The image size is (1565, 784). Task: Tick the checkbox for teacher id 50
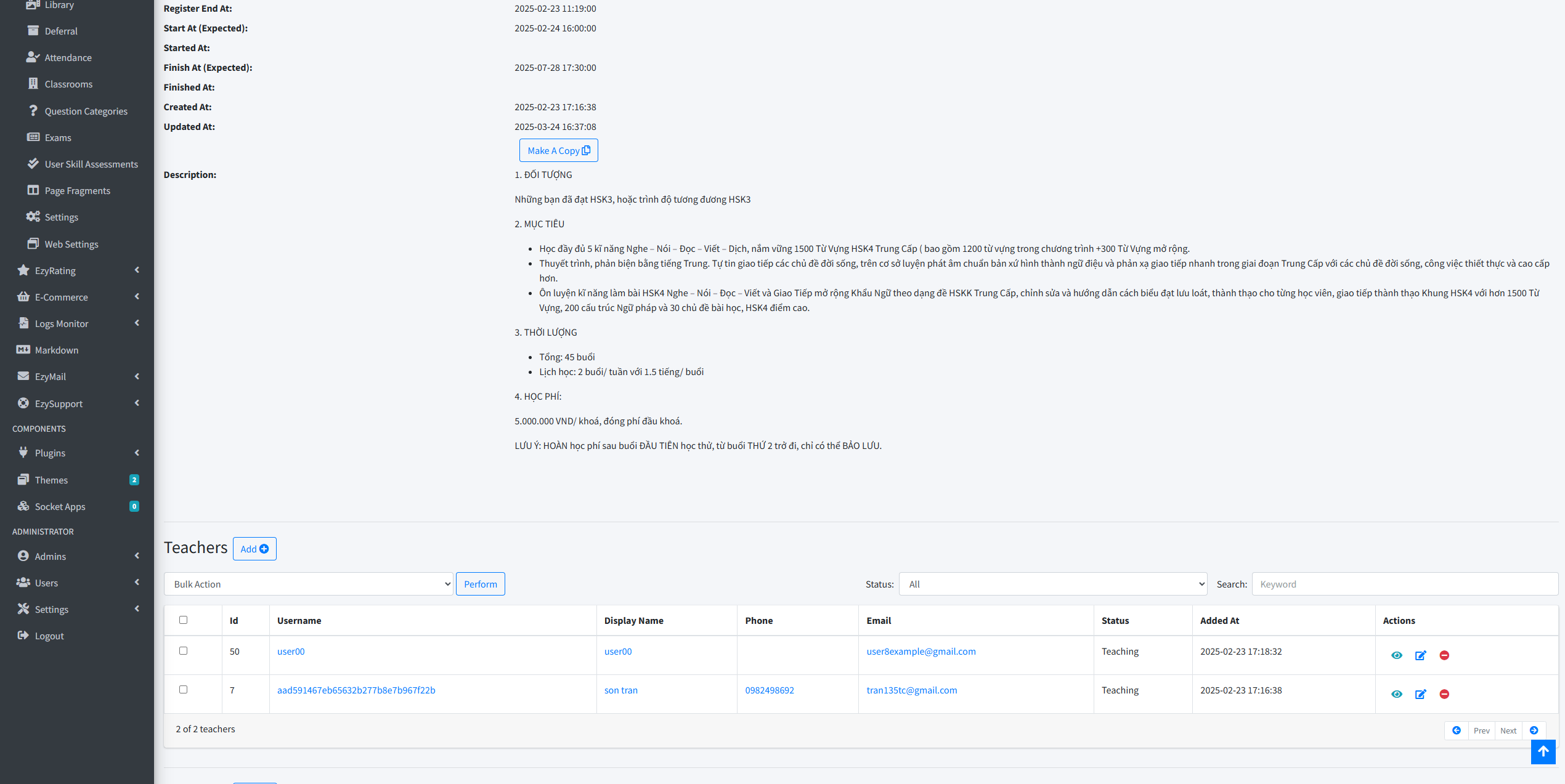183,651
